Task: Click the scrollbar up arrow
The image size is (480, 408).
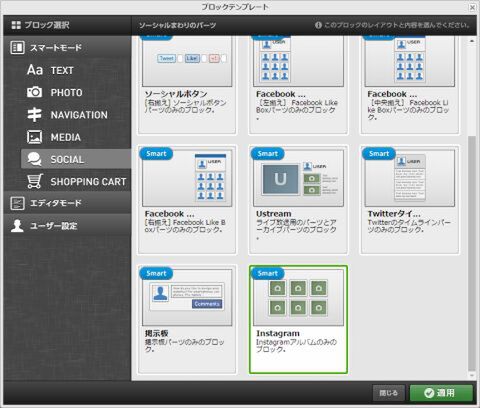Action: pyautogui.click(x=471, y=41)
